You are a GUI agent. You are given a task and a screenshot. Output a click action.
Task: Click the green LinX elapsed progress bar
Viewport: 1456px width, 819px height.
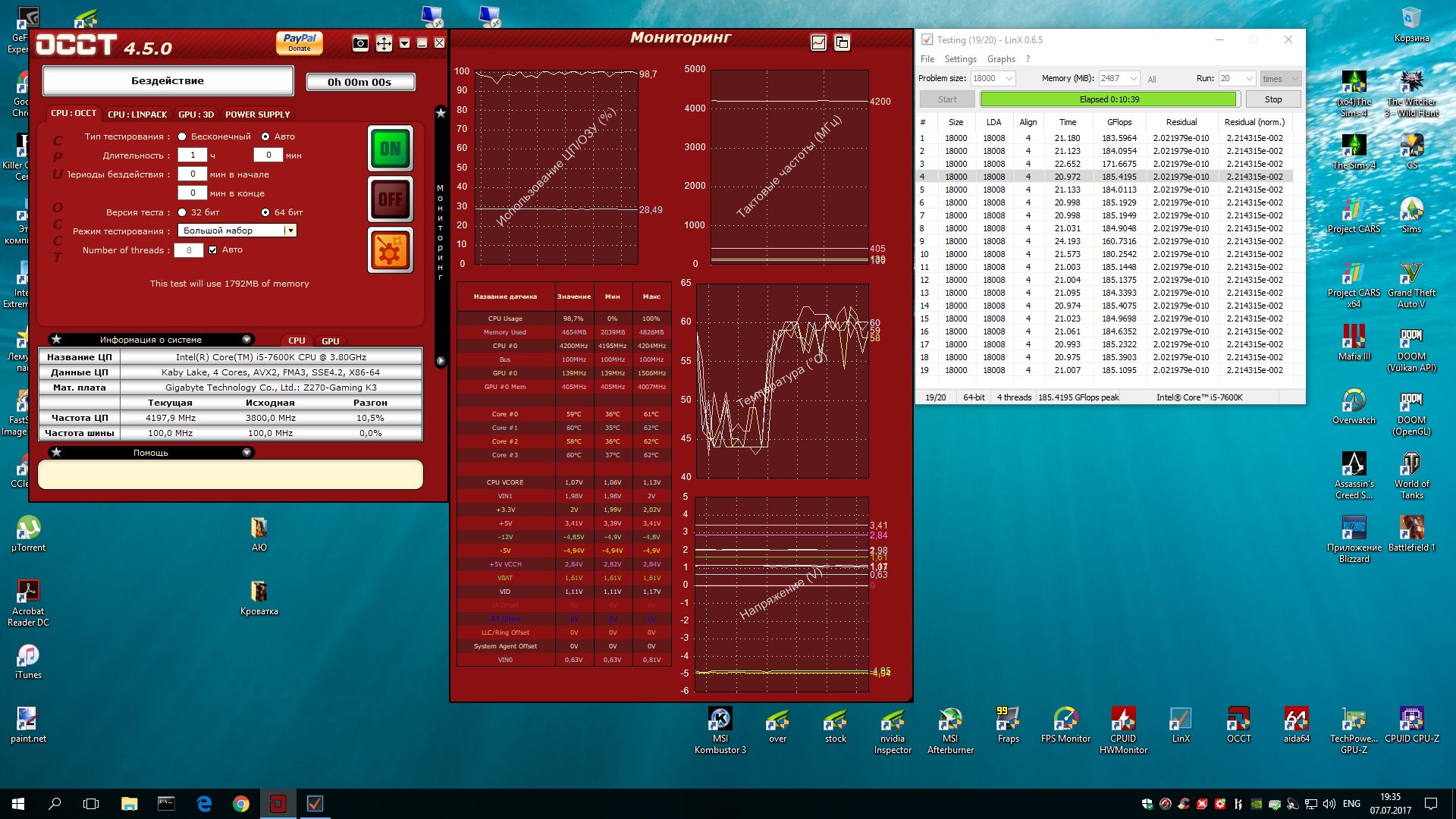click(1108, 99)
